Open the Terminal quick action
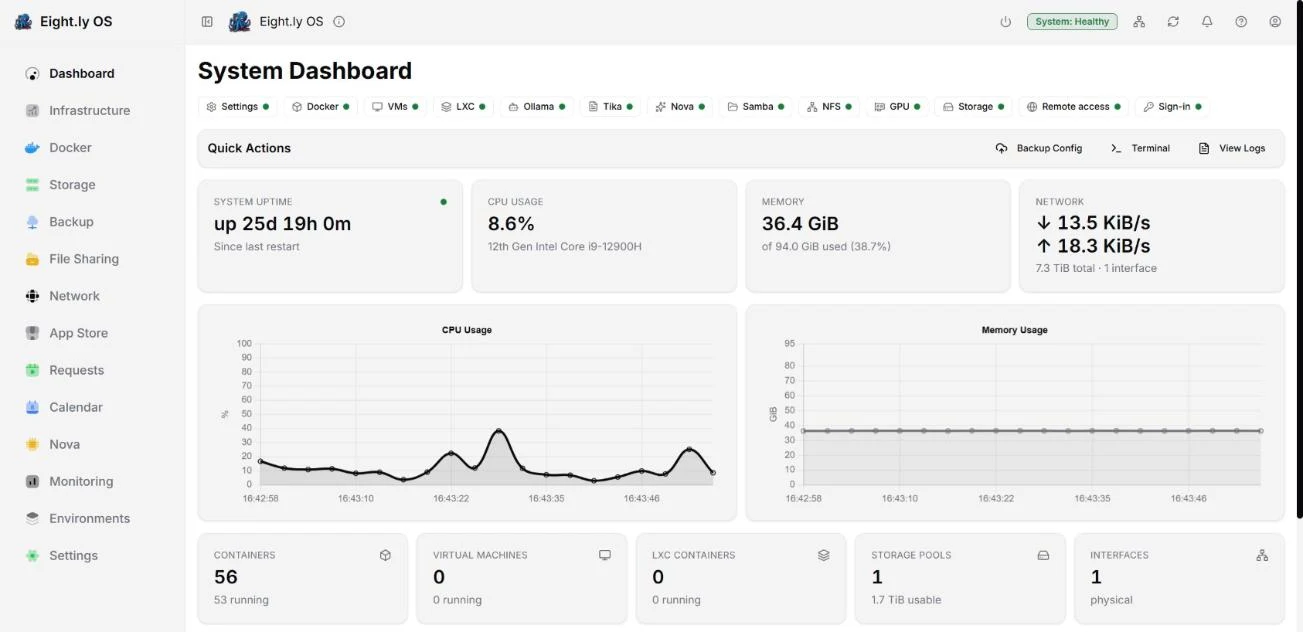 1140,148
